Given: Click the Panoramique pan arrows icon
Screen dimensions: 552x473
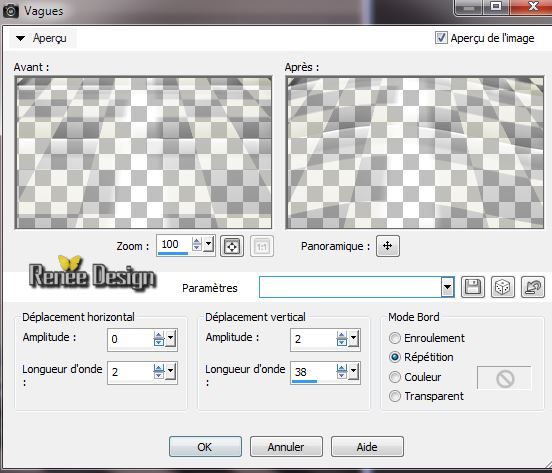Looking at the screenshot, I should pyautogui.click(x=388, y=246).
